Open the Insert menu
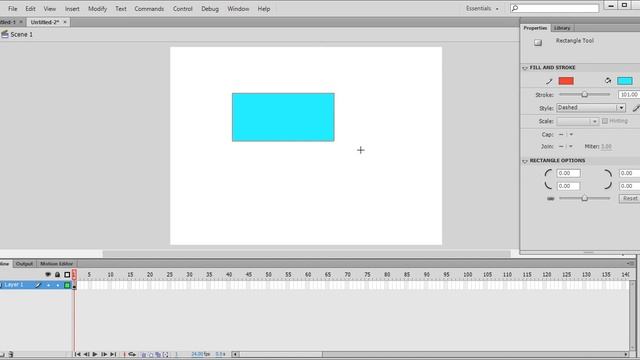 (x=72, y=9)
